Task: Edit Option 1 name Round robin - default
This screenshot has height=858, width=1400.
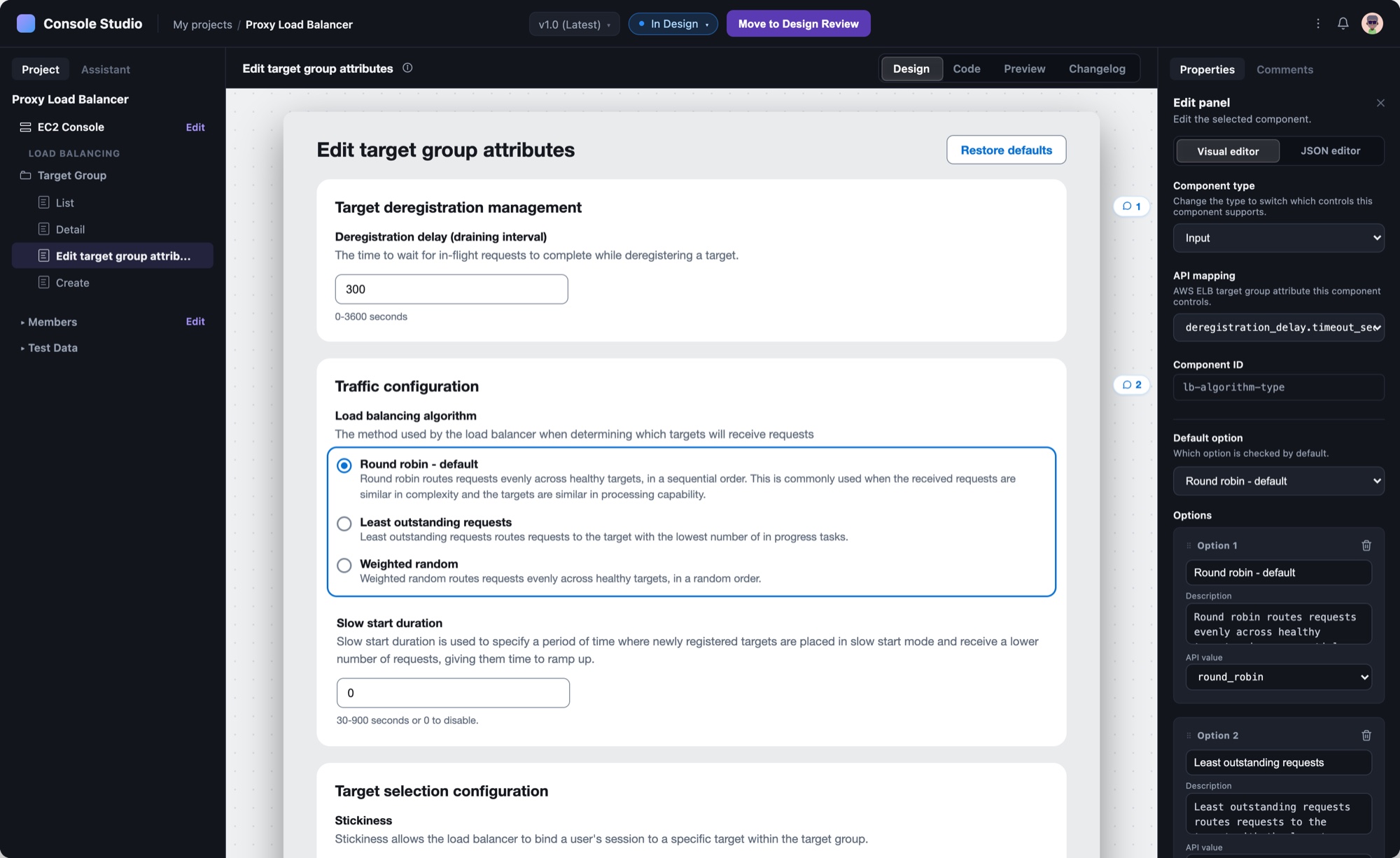Action: tap(1278, 572)
